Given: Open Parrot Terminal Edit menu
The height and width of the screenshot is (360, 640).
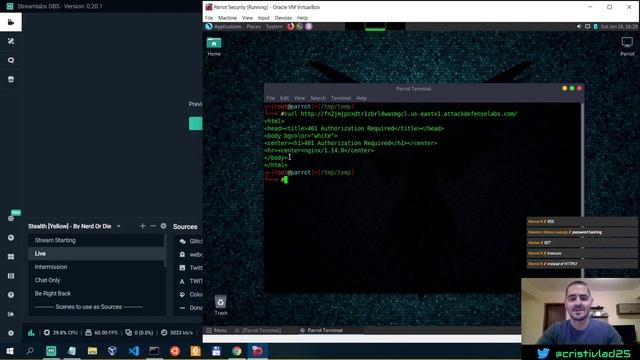Looking at the screenshot, I should (284, 98).
